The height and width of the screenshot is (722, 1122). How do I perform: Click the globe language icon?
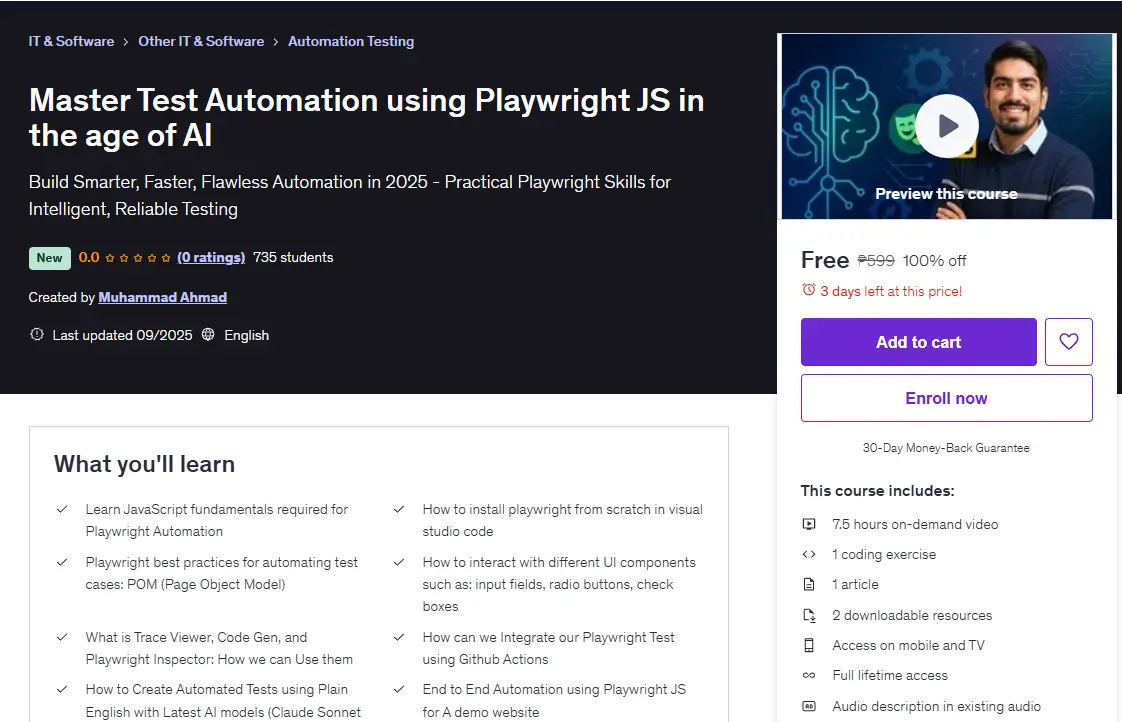(208, 334)
